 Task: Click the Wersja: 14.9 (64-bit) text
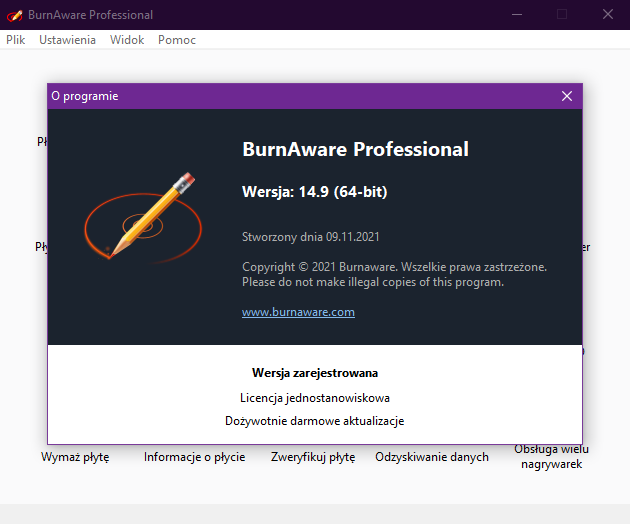315,192
